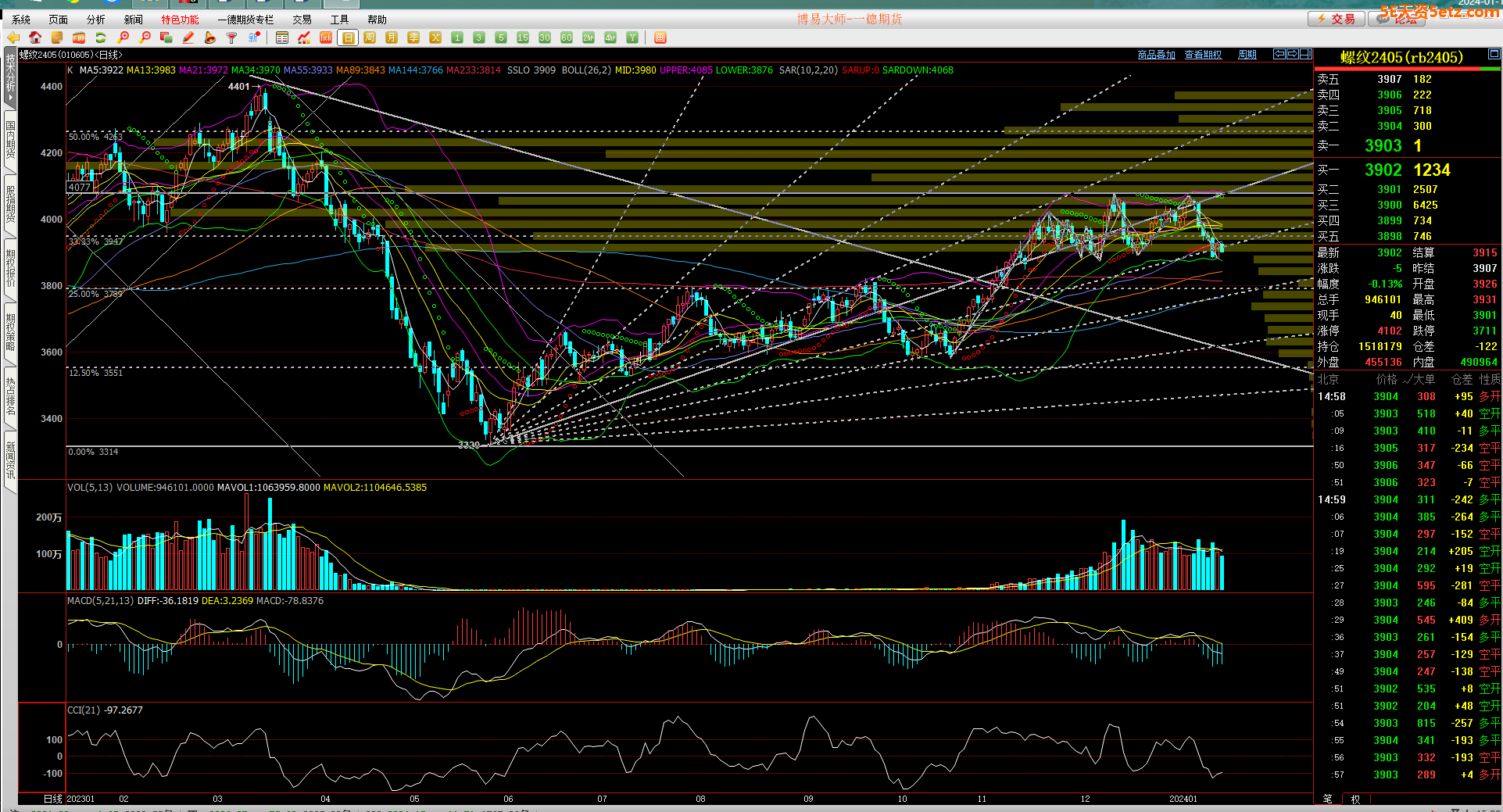Go to the home page icon
This screenshot has width=1503, height=812.
(35, 38)
